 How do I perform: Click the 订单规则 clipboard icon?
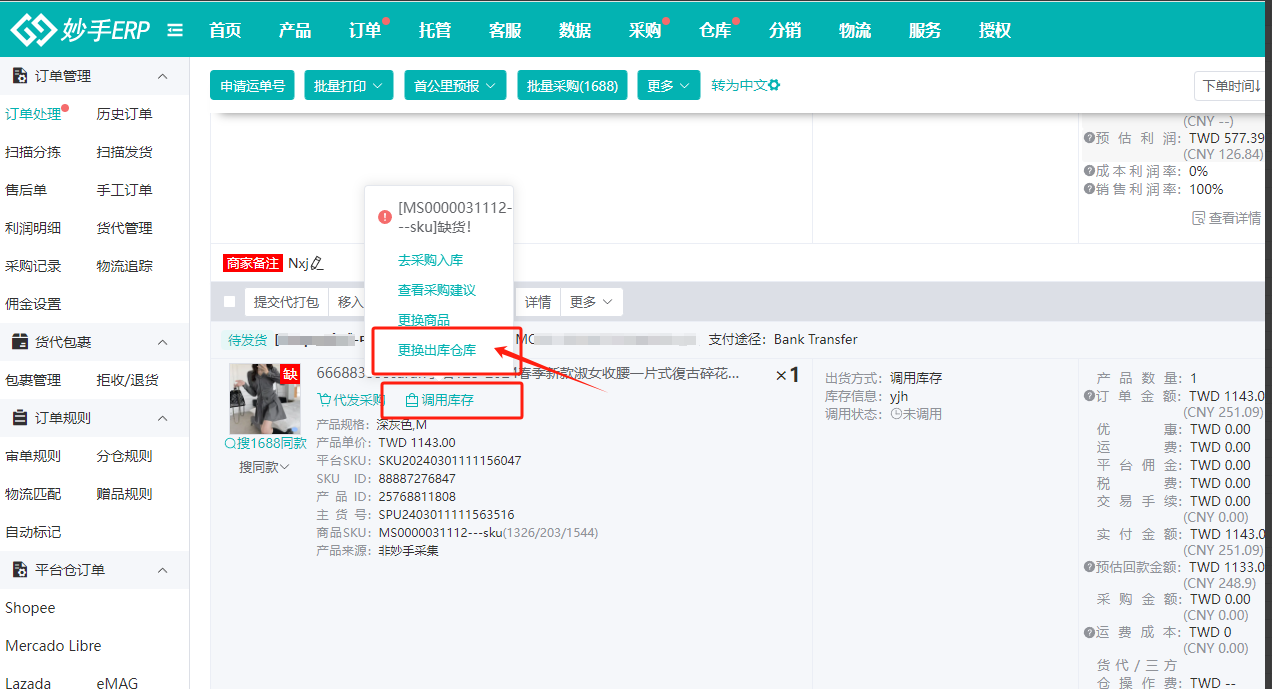pos(20,418)
